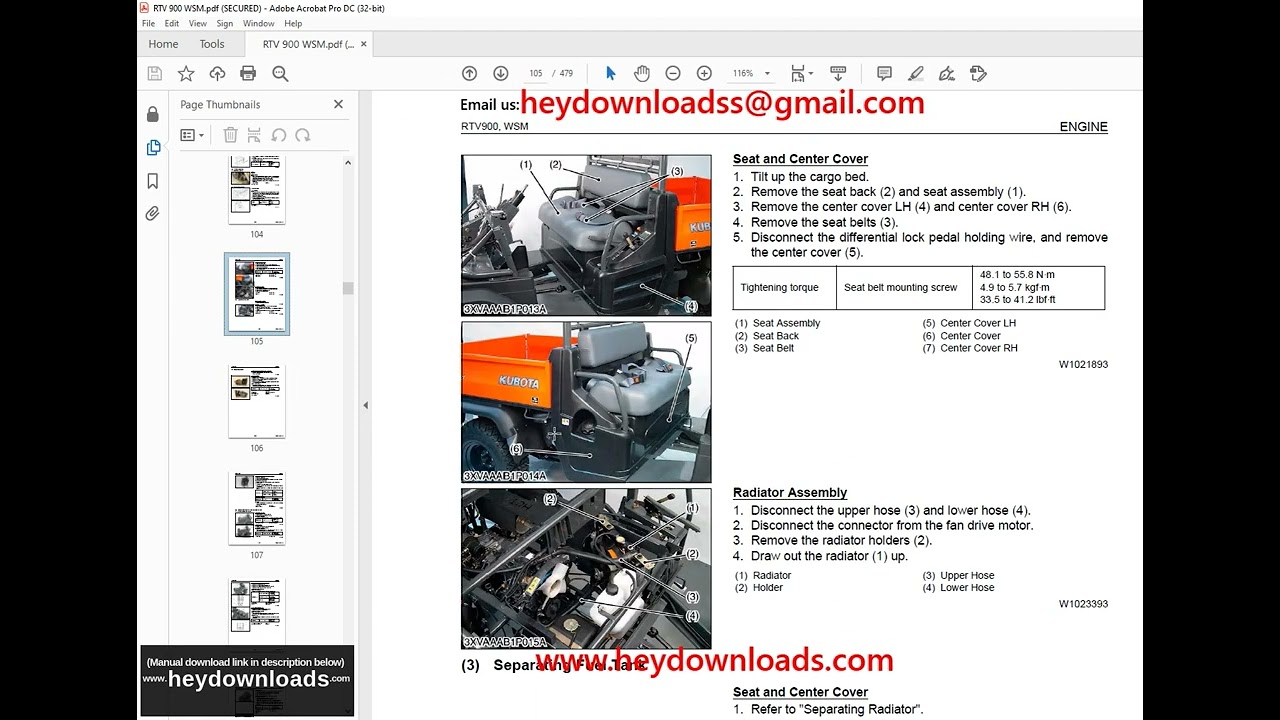Screen dimensions: 1280x720
Task: Choose the arrow selection tool
Action: (611, 73)
